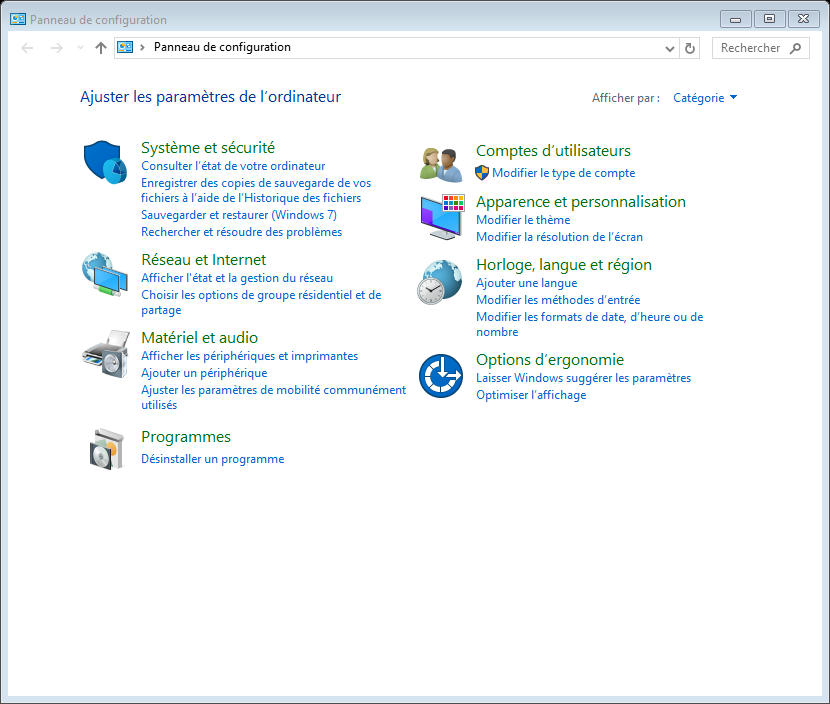The image size is (830, 704).
Task: Click the Rechercher search field
Action: click(x=760, y=48)
